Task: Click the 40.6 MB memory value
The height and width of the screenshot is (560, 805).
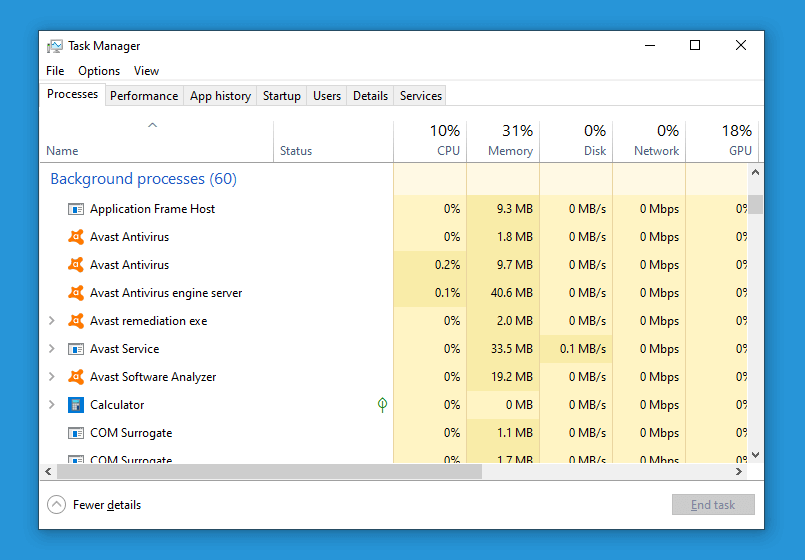Action: click(511, 293)
